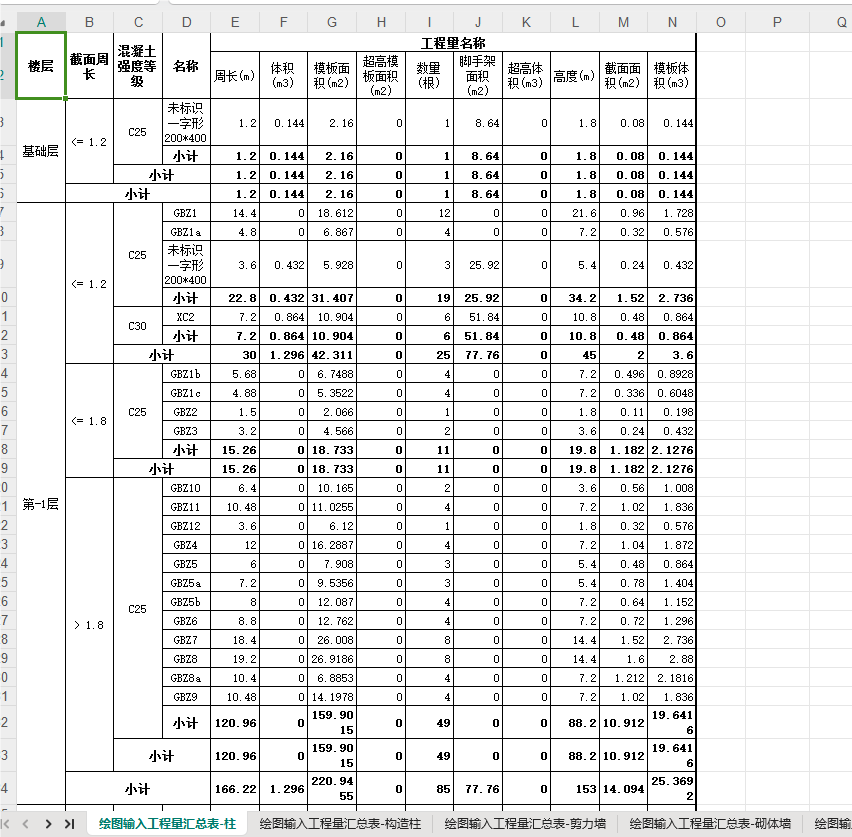Select the GBZ9 name cell
Viewport: 852px width, 837px height.
pos(186,697)
